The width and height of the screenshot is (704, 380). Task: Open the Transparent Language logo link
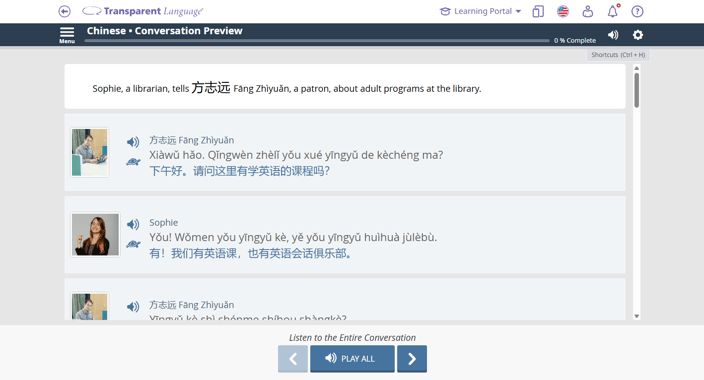point(143,11)
